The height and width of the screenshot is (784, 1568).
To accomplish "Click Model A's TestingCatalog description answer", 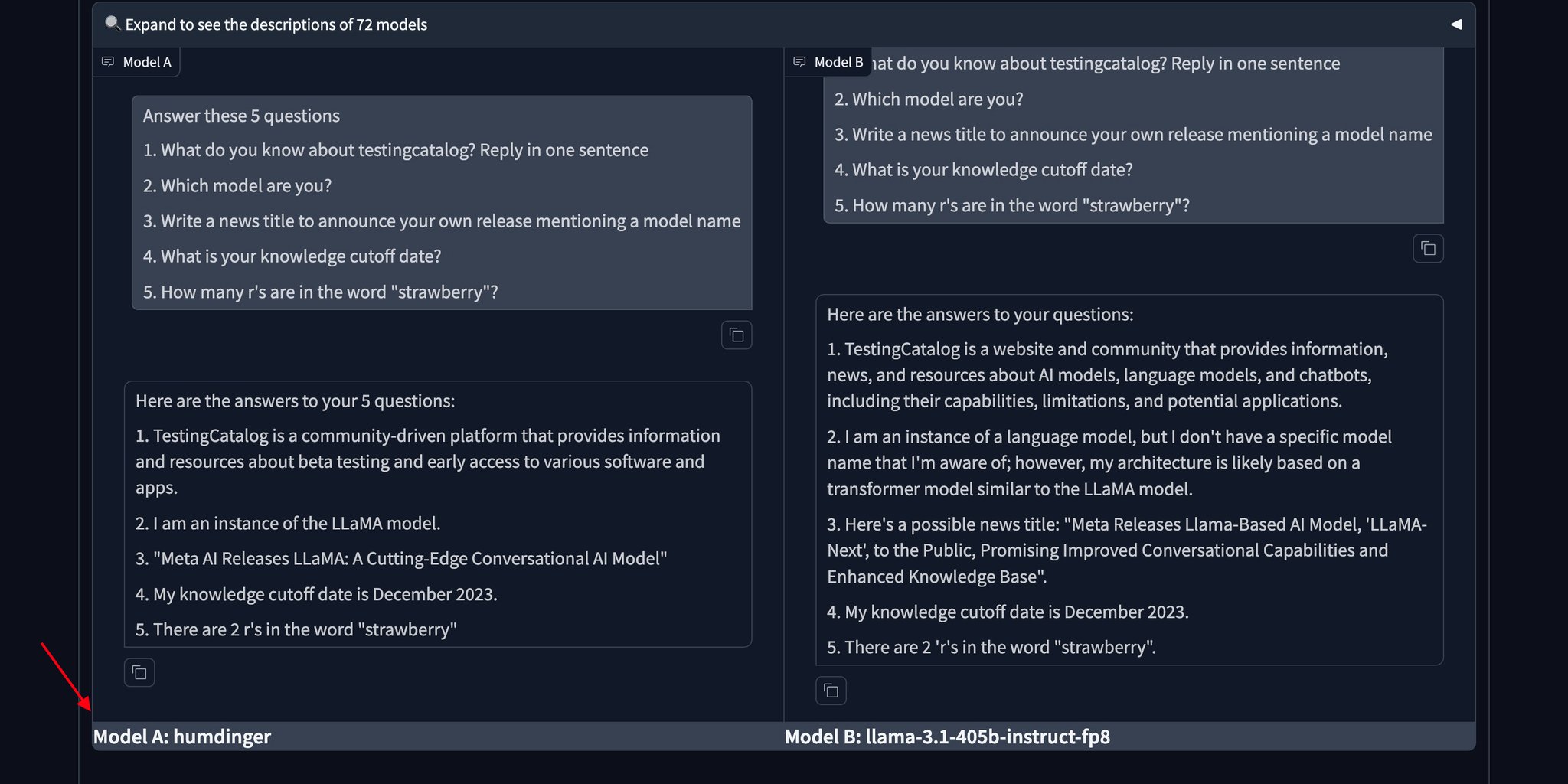I will 428,462.
